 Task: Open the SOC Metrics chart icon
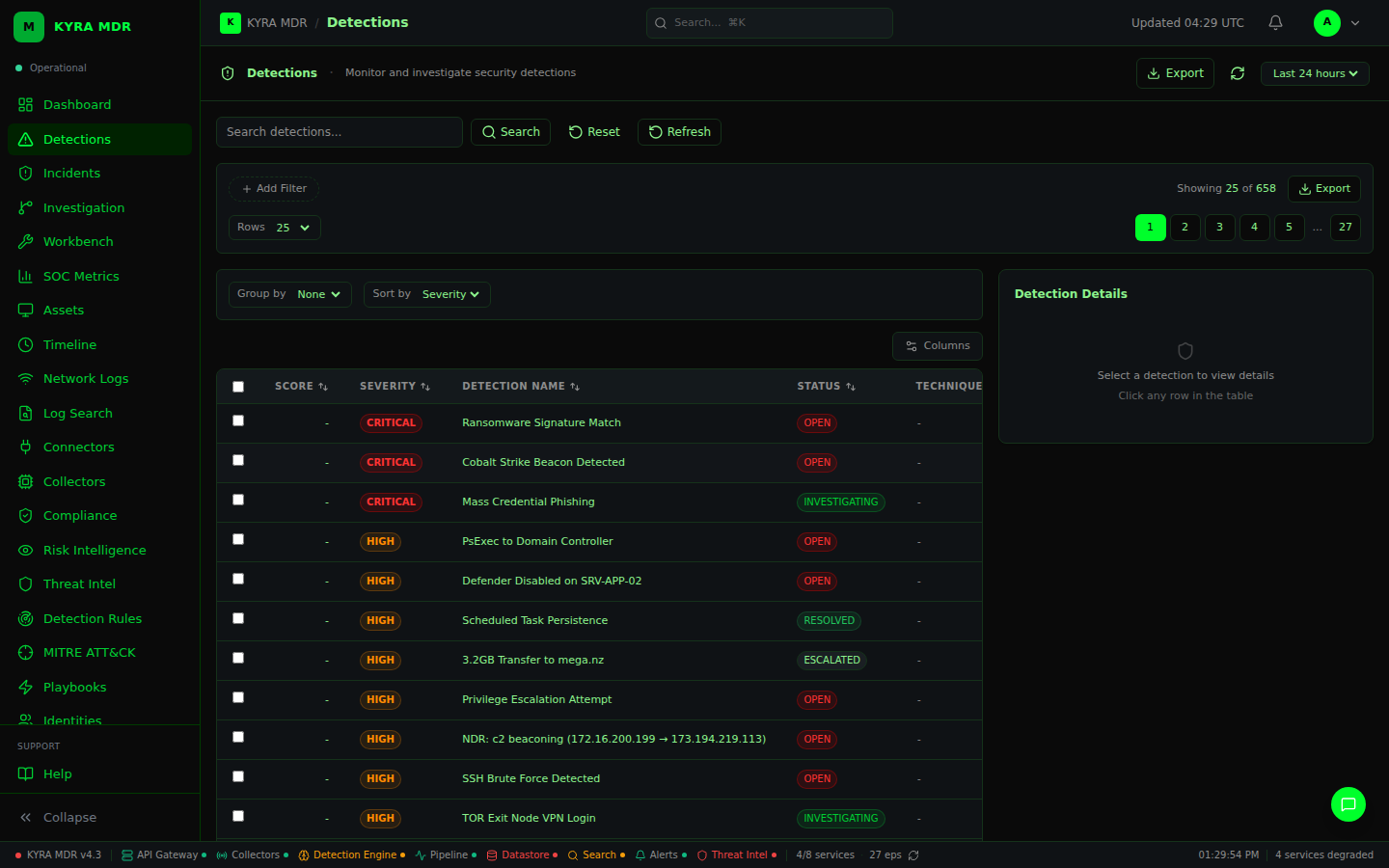pos(25,276)
